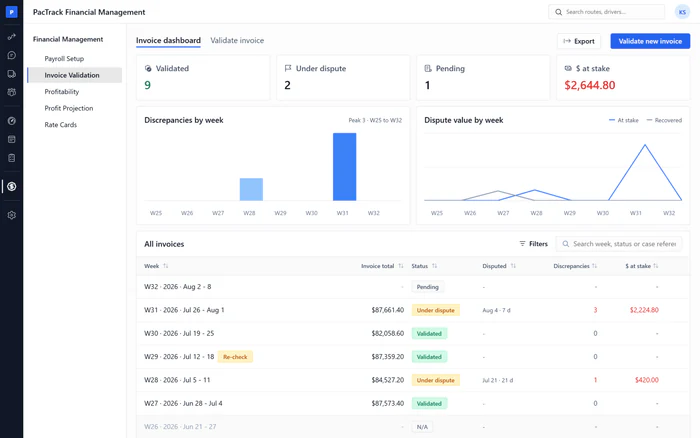Click the Export button
This screenshot has height=438, width=700.
(579, 41)
